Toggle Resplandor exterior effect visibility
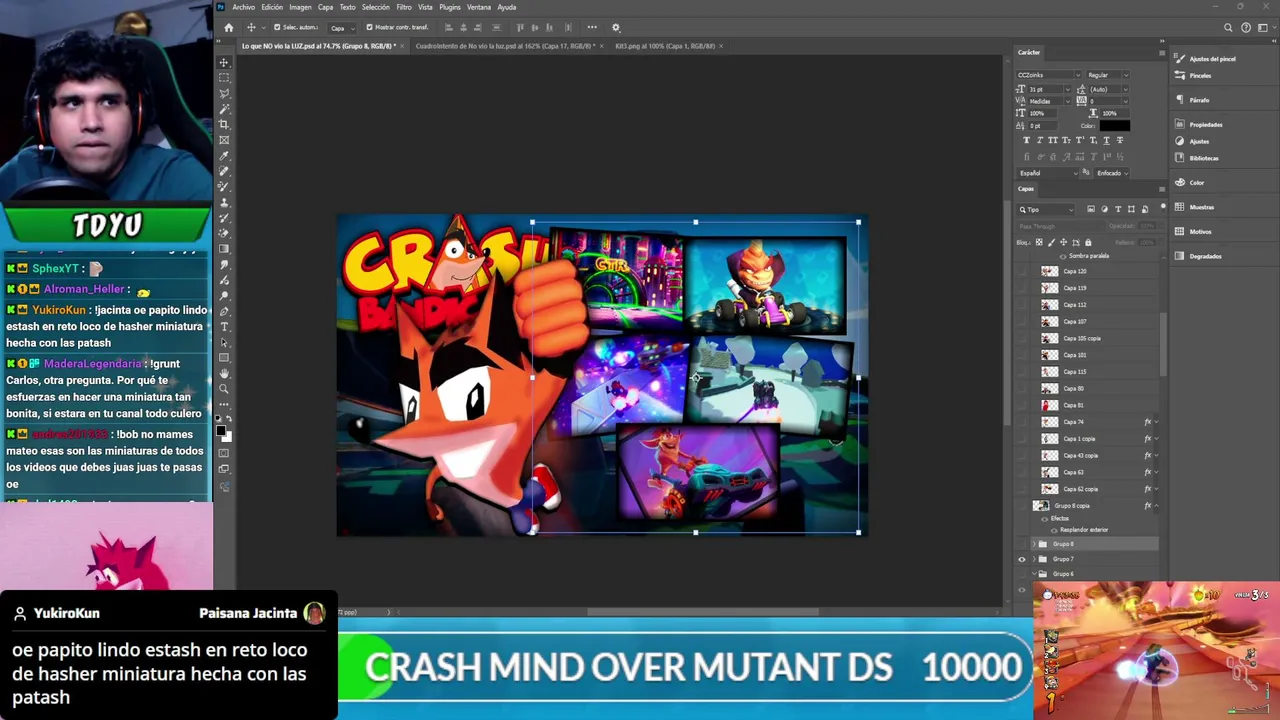Screen dimensions: 1280x720 (x=1053, y=529)
